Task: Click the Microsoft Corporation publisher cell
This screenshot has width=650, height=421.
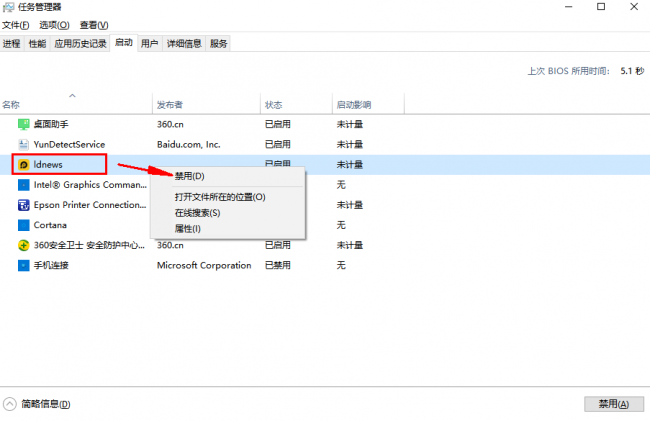Action: tap(204, 265)
